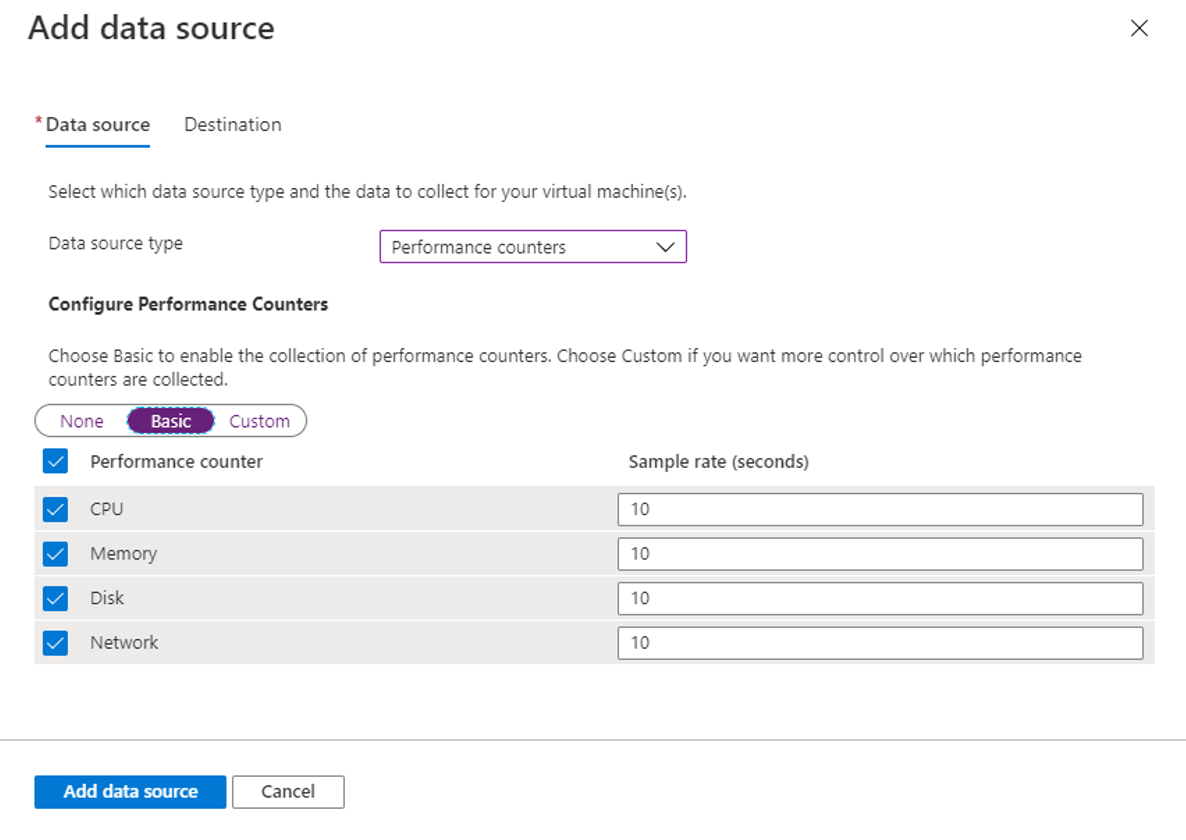Disable the Network counter checkbox
Viewport: 1186px width, 840px height.
point(56,642)
